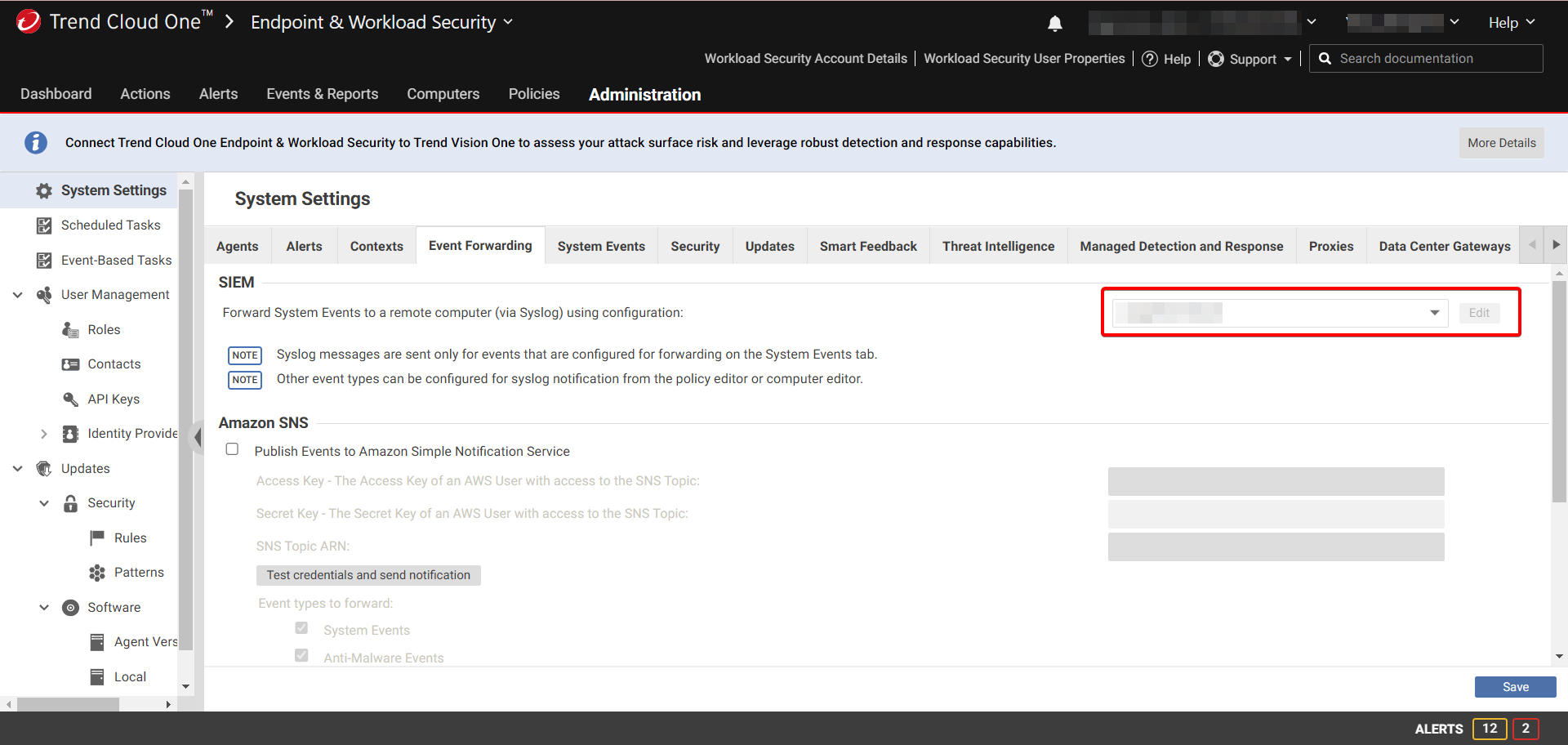Toggle the Anti-Malware Events checkbox
The height and width of the screenshot is (745, 1568).
[301, 655]
